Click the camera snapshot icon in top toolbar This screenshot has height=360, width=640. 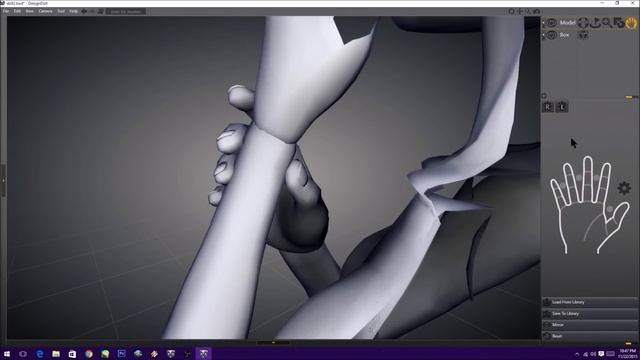click(536, 11)
